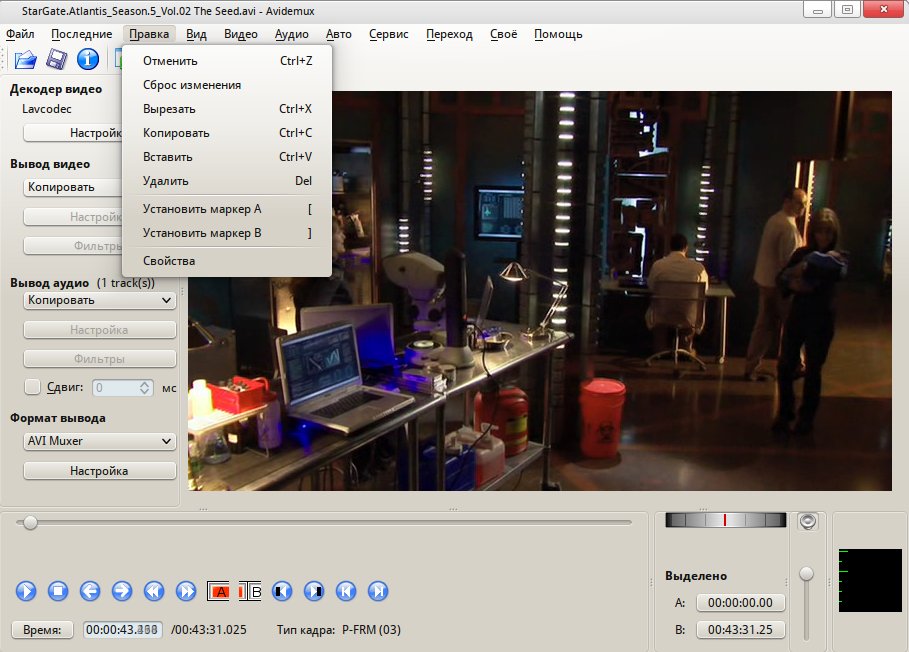
Task: Expand the Вывод видео Копировать dropdown
Action: [99, 187]
